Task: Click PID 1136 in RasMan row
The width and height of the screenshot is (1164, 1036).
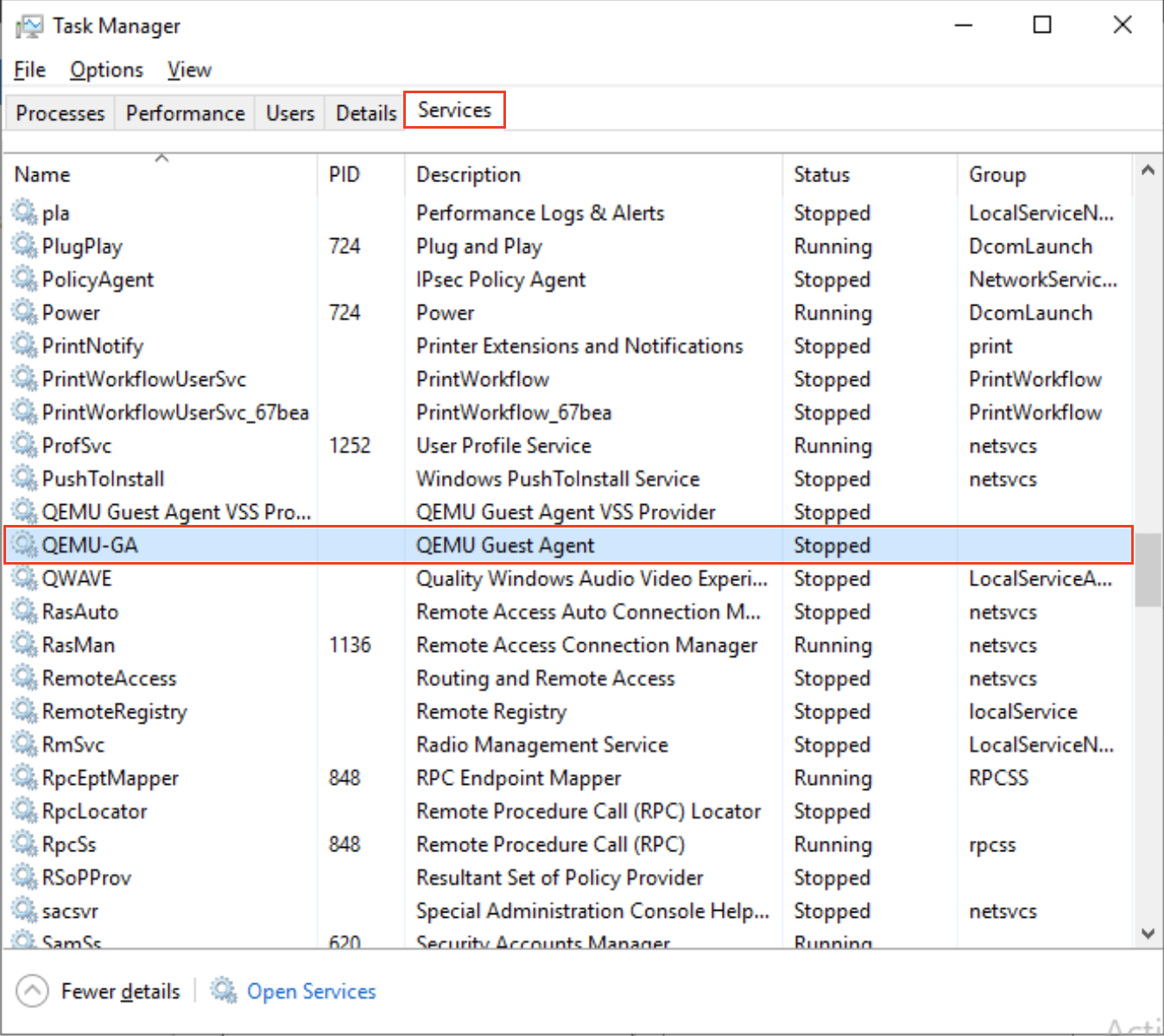Action: coord(350,645)
